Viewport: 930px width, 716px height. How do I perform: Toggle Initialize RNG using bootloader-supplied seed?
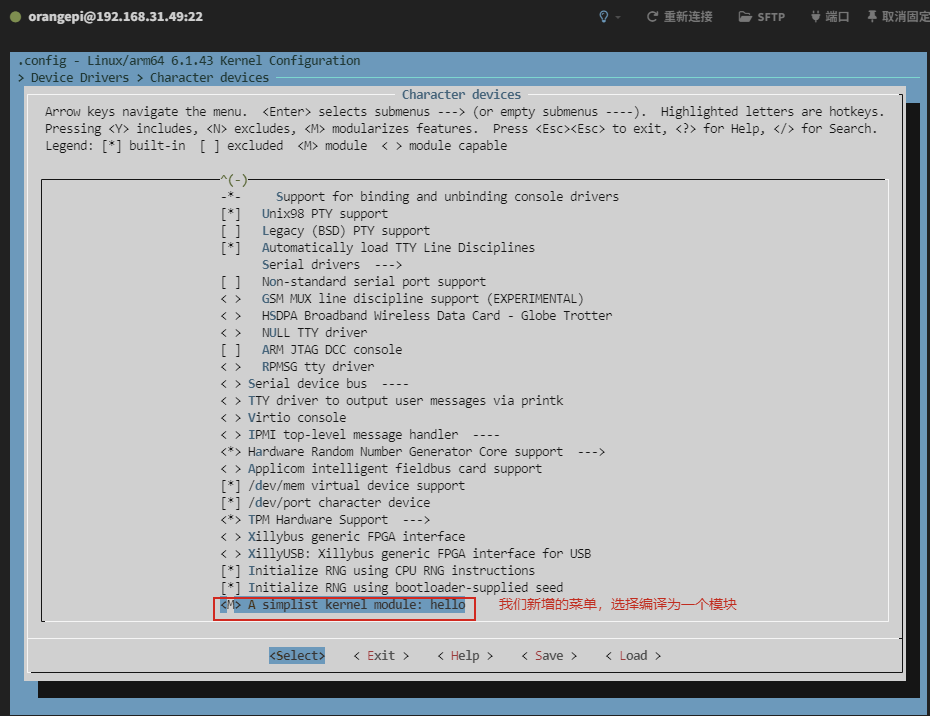coord(230,588)
